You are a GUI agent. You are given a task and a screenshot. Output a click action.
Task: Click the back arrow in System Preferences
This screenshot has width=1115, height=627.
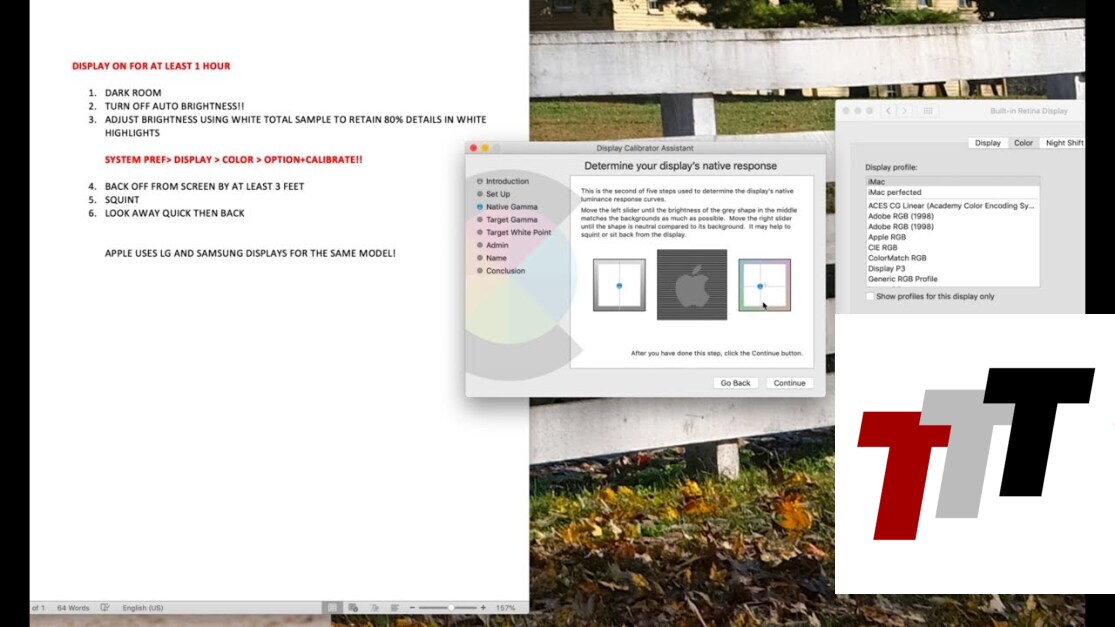coord(889,111)
